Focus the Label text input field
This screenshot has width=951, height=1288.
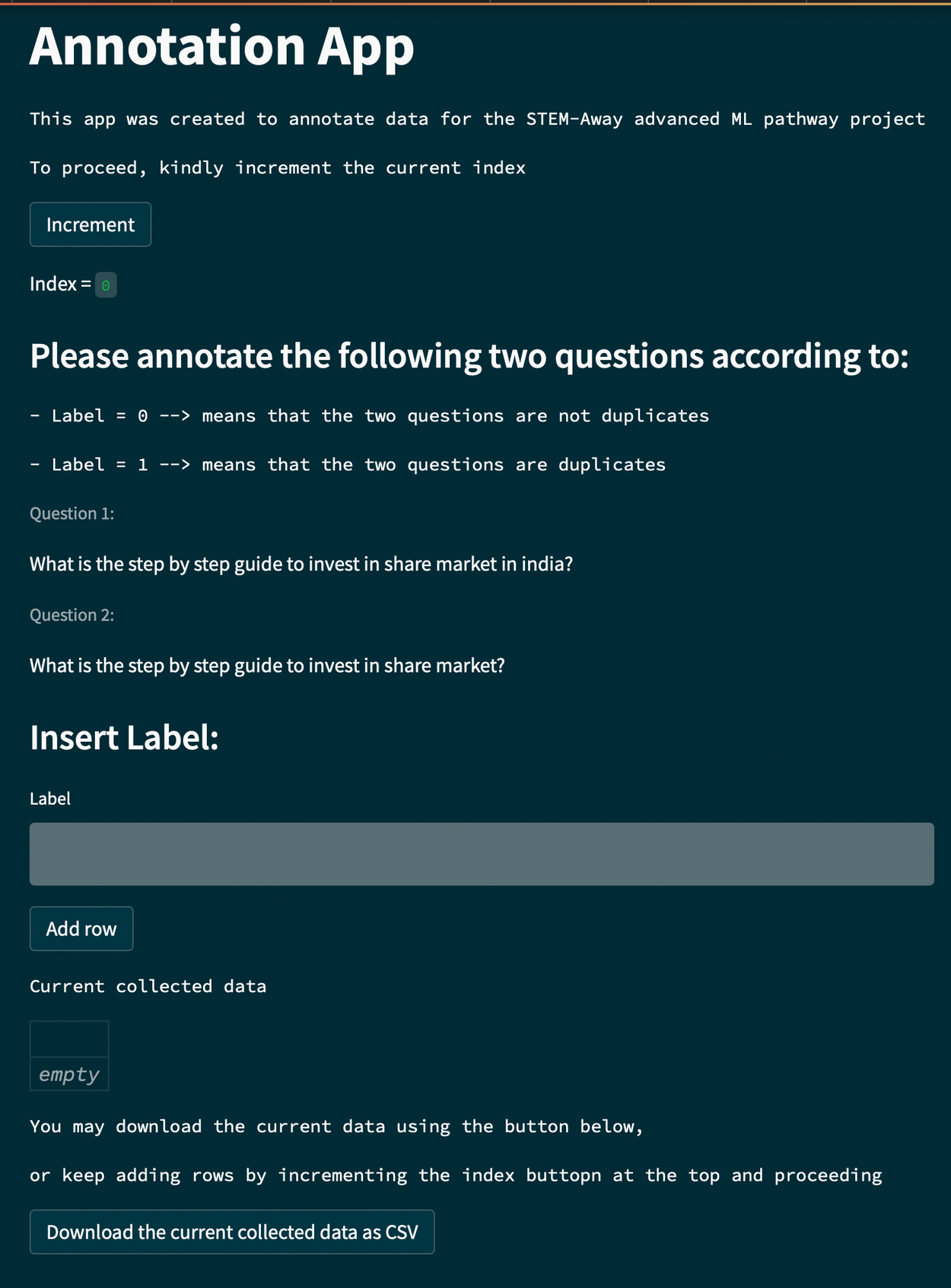pos(482,854)
